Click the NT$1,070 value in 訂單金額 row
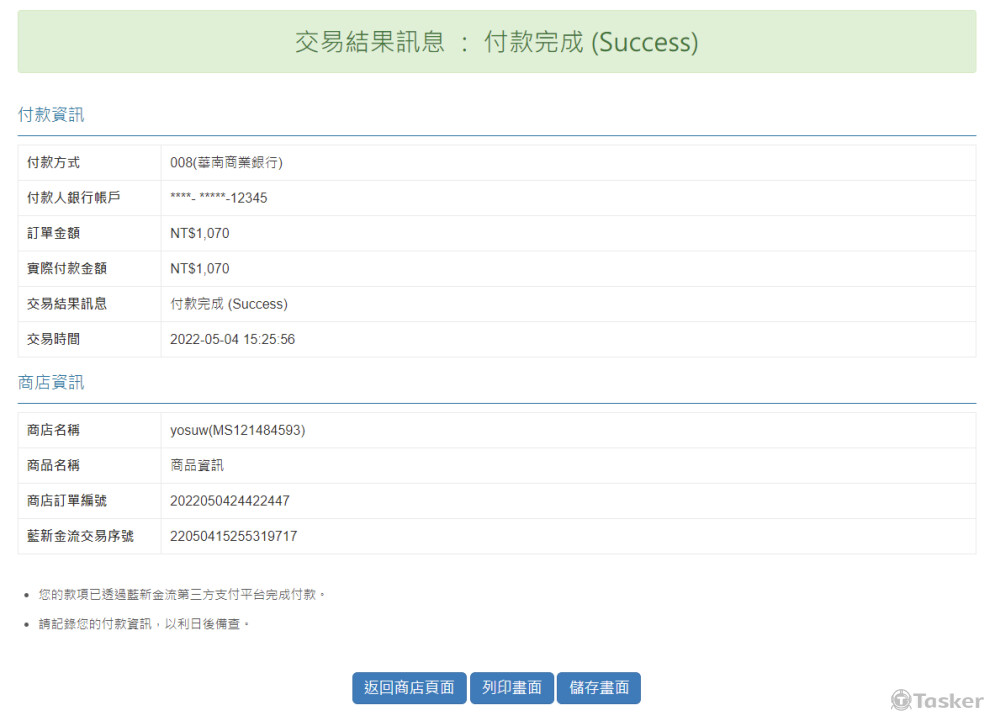Image resolution: width=1000 pixels, height=721 pixels. pos(200,233)
